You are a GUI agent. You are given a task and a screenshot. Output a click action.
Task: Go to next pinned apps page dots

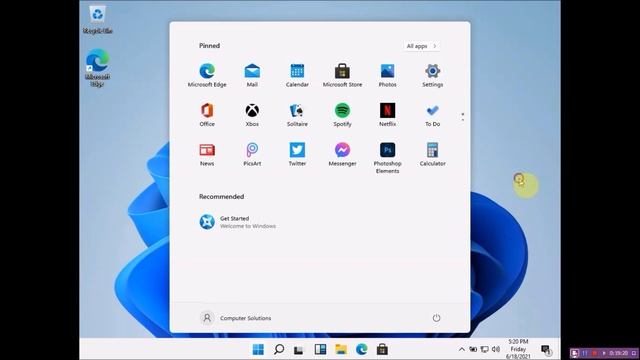(x=462, y=117)
